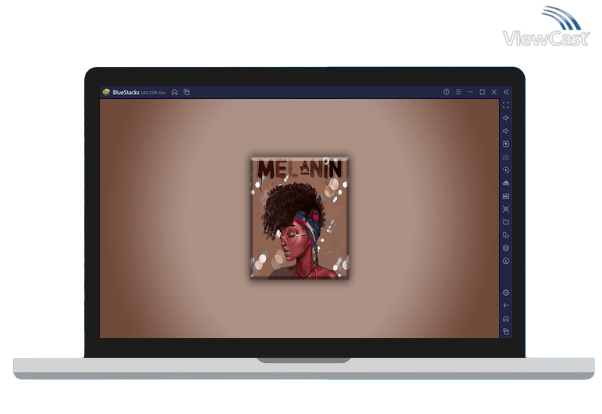The width and height of the screenshot is (602, 414).
Task: Click the BlueStacks logo in title bar
Action: coord(106,92)
